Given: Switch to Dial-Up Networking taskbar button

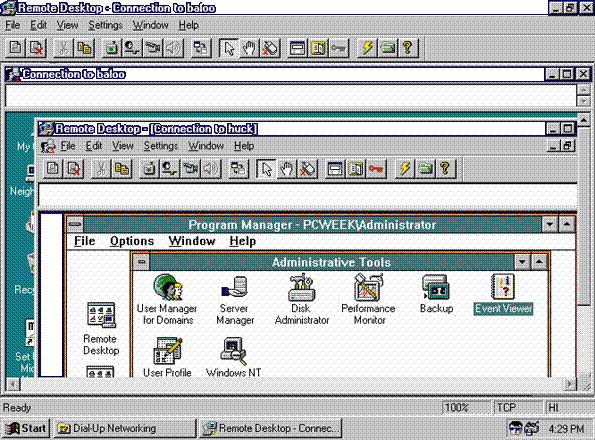Looking at the screenshot, I should coord(124,429).
